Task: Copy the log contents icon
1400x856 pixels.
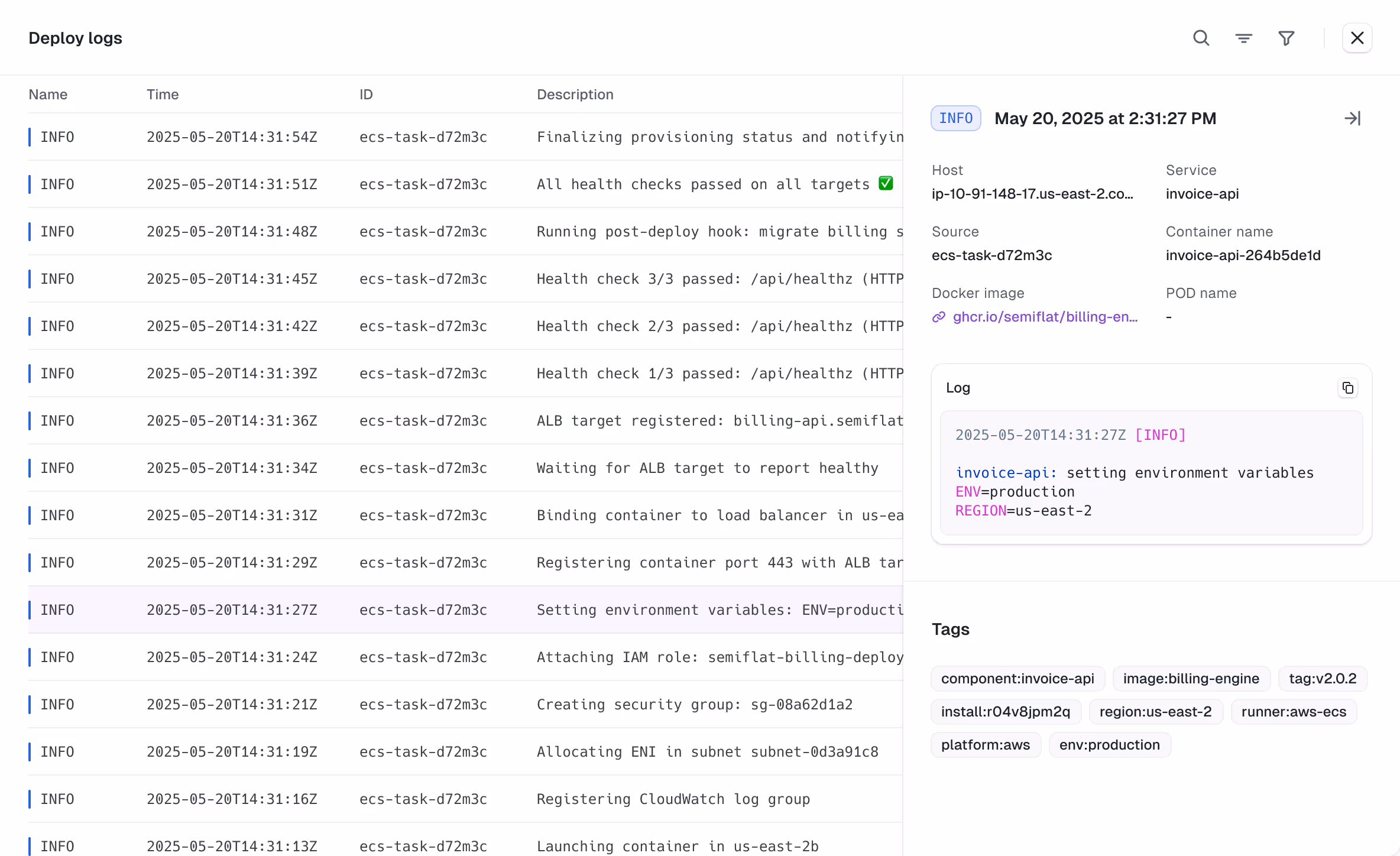Action: [1347, 388]
